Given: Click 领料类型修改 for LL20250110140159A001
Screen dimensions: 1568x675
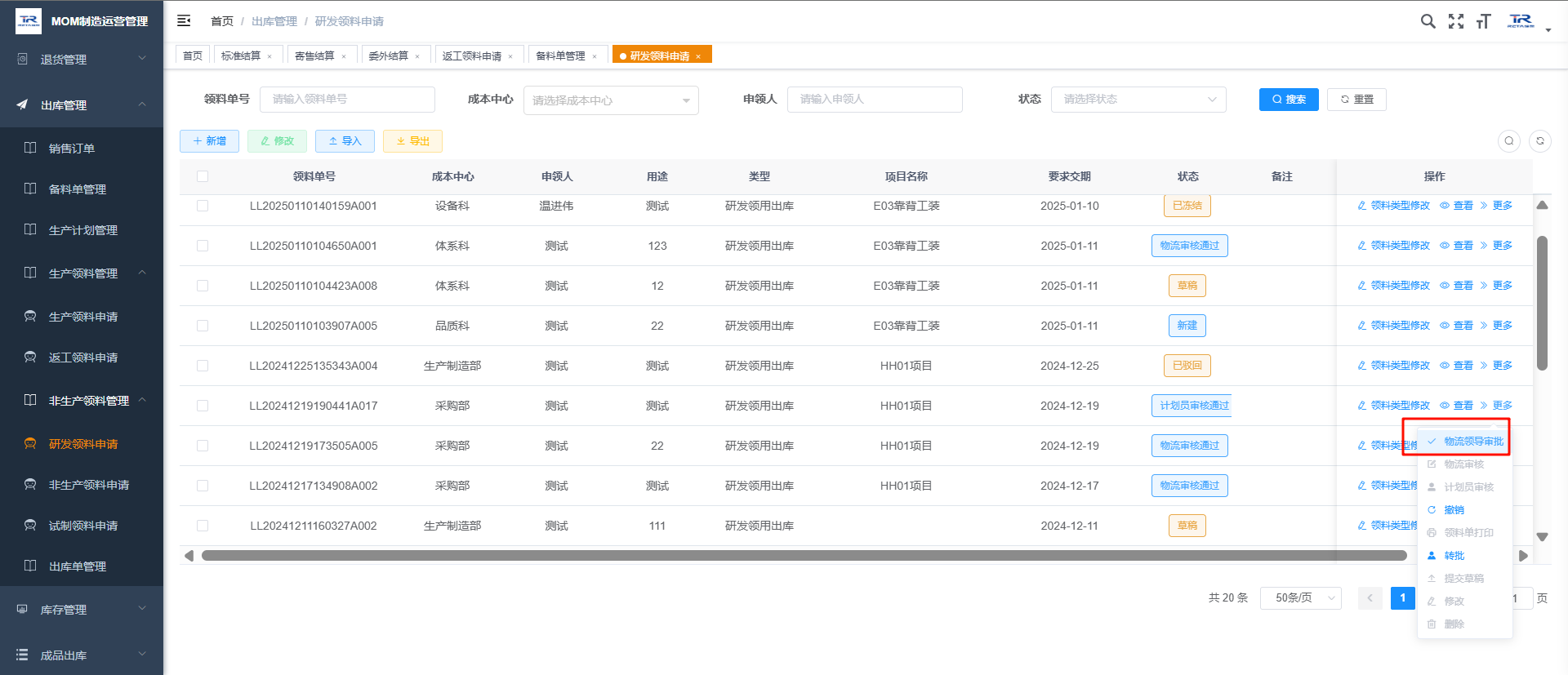Looking at the screenshot, I should (1394, 206).
